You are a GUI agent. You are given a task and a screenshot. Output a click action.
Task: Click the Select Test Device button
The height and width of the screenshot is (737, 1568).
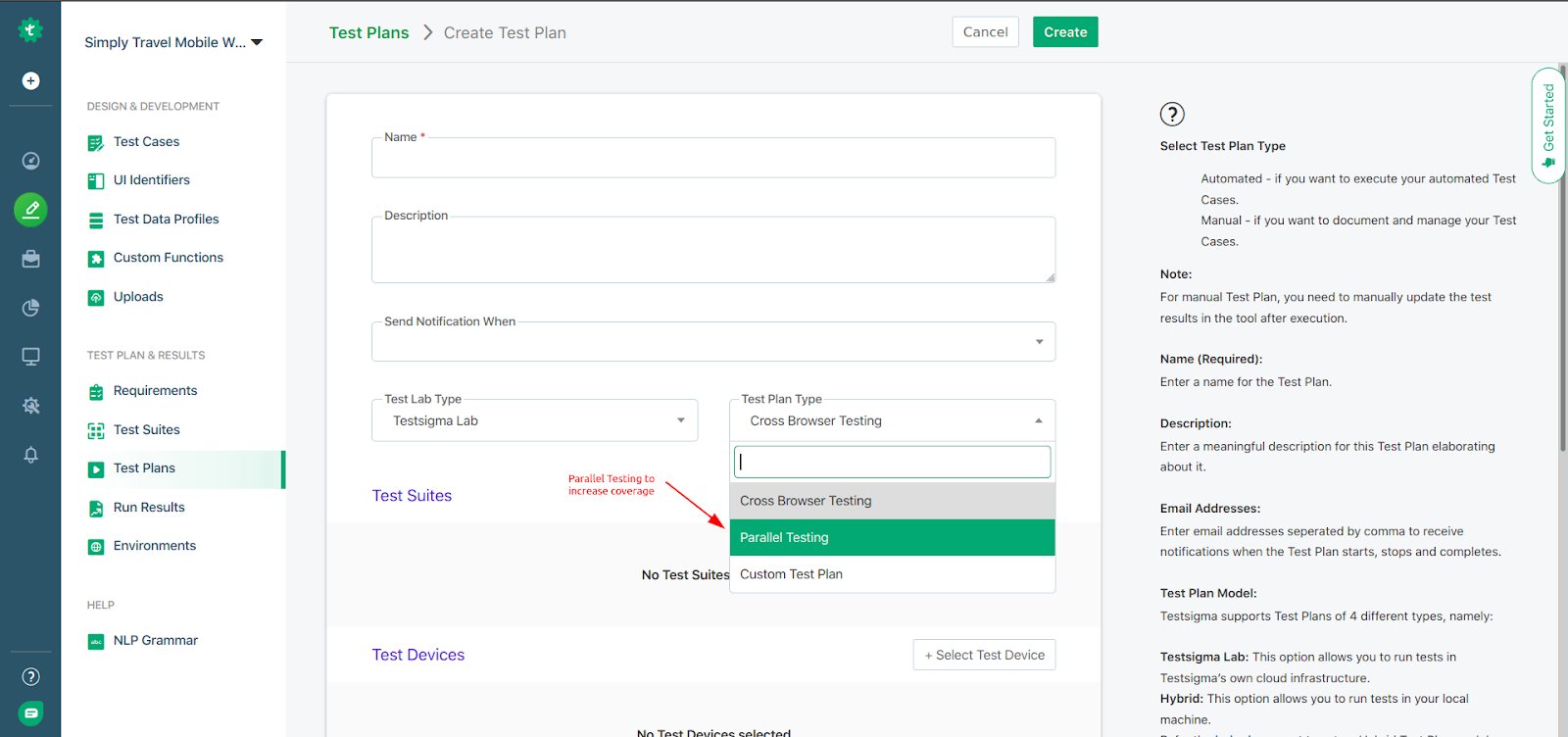click(x=984, y=655)
